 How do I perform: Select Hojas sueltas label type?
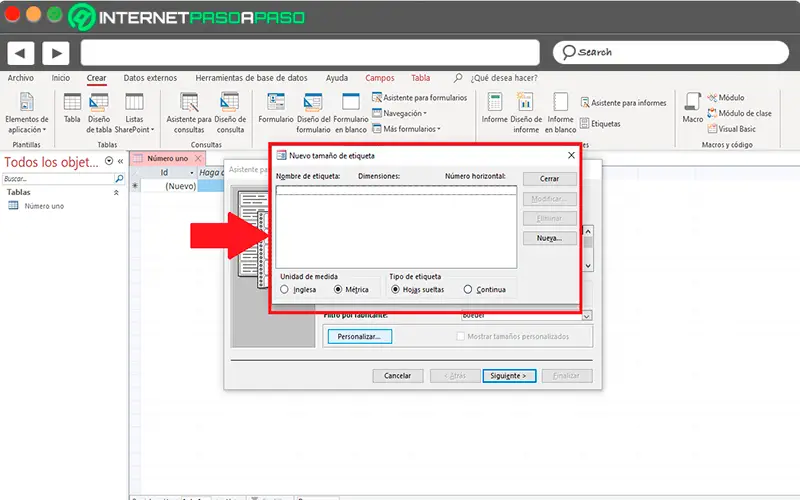click(x=395, y=289)
